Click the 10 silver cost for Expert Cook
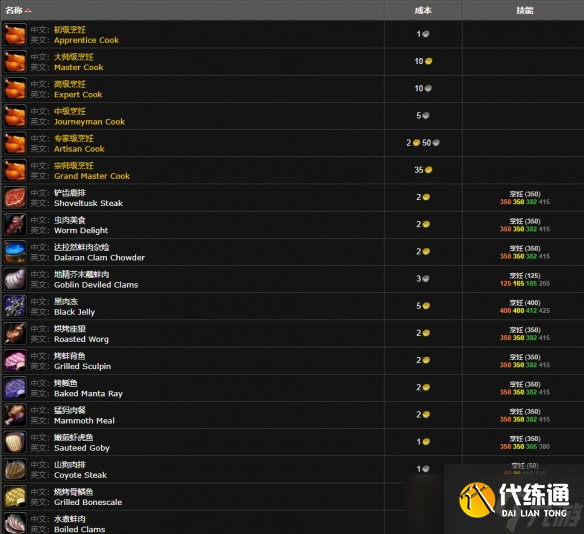The height and width of the screenshot is (534, 584). (x=423, y=88)
